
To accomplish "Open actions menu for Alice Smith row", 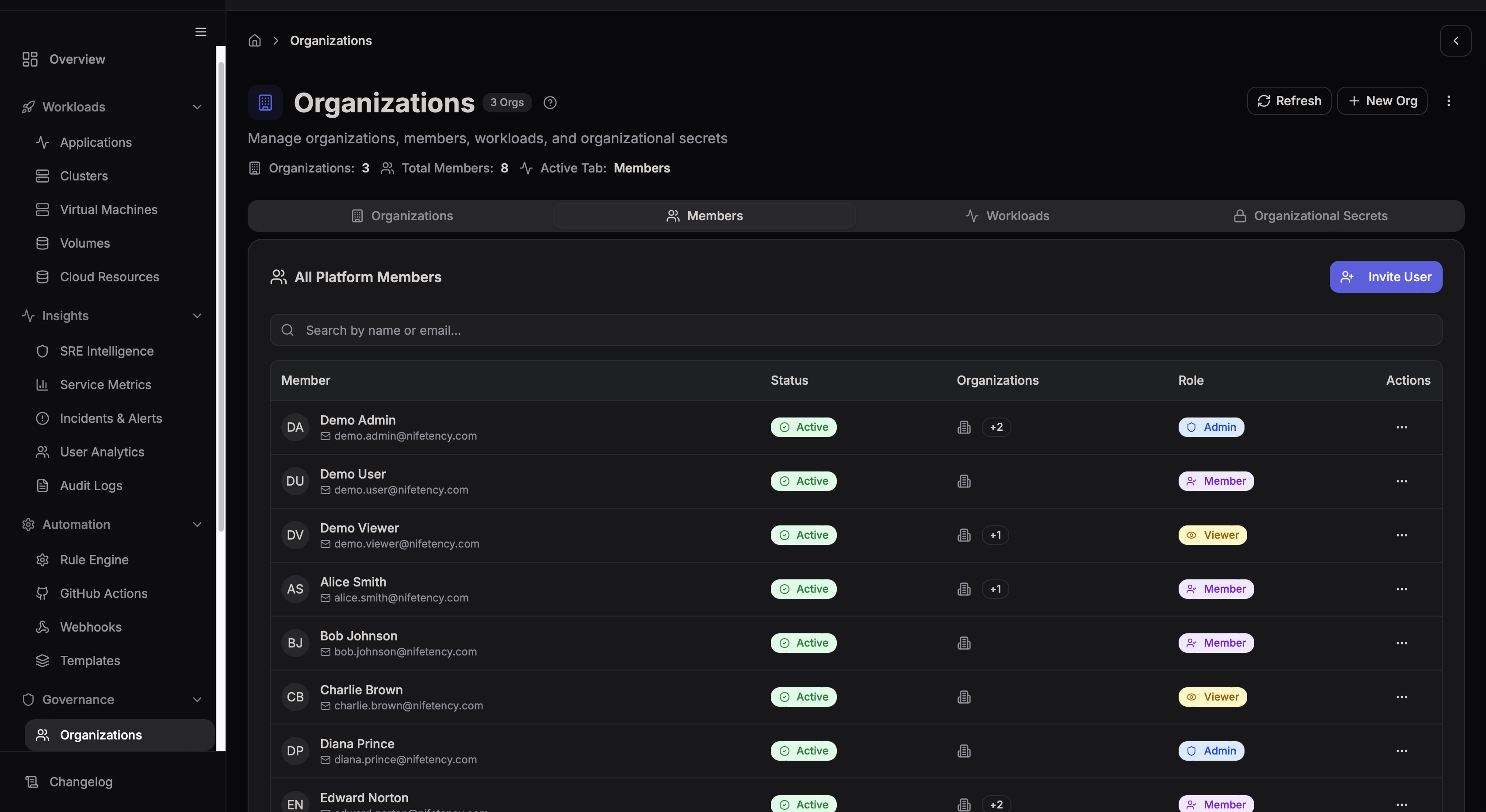I will coord(1402,589).
